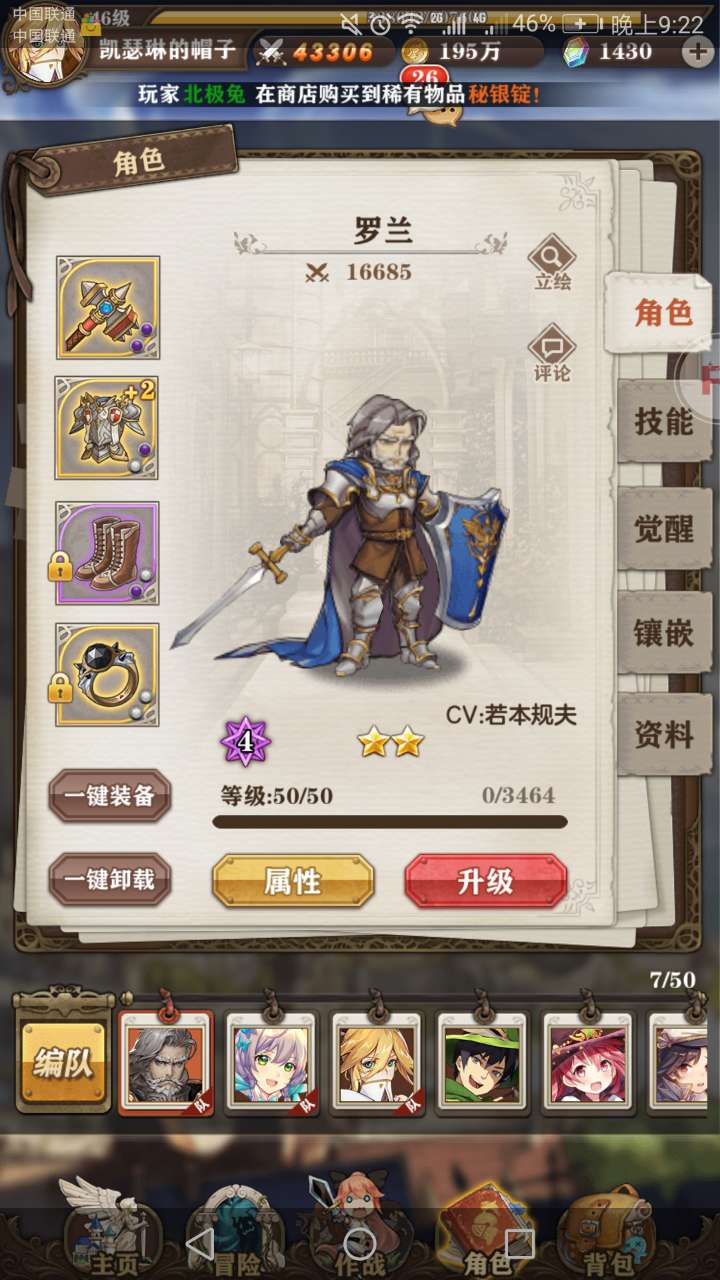720x1280 pixels.
Task: Open the 评论 comments icon
Action: click(552, 354)
